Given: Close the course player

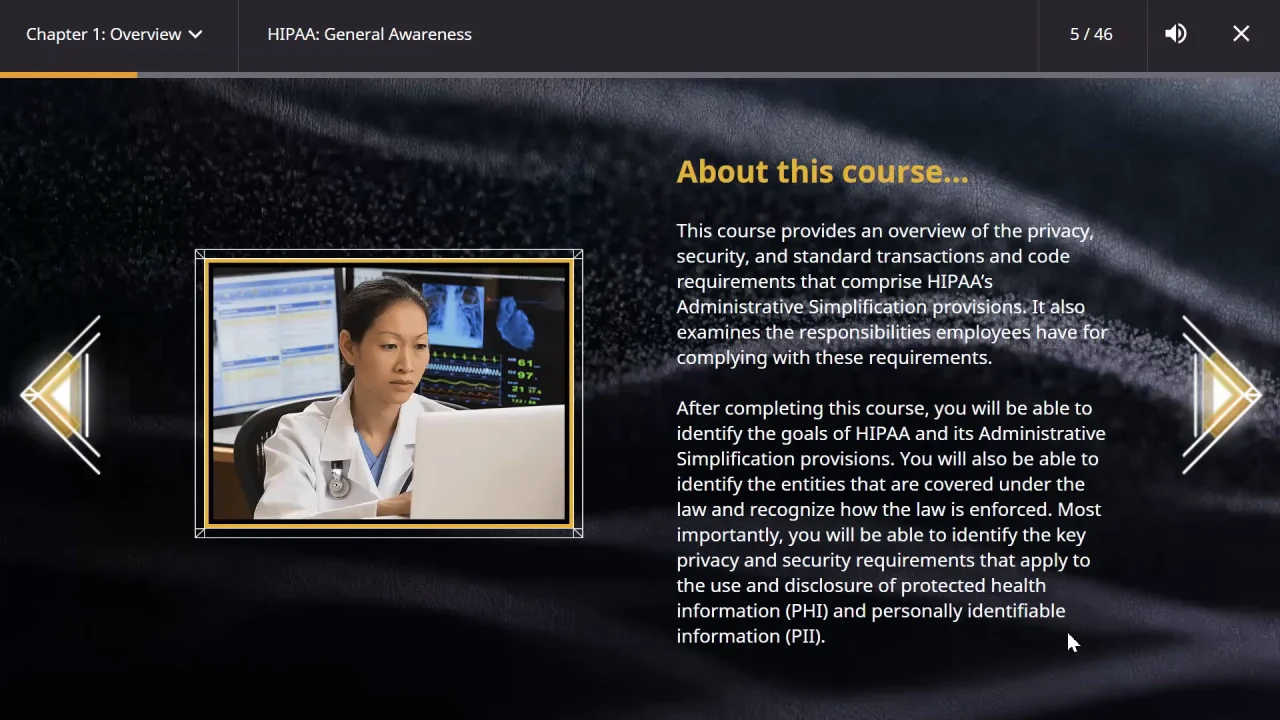Looking at the screenshot, I should 1241,34.
